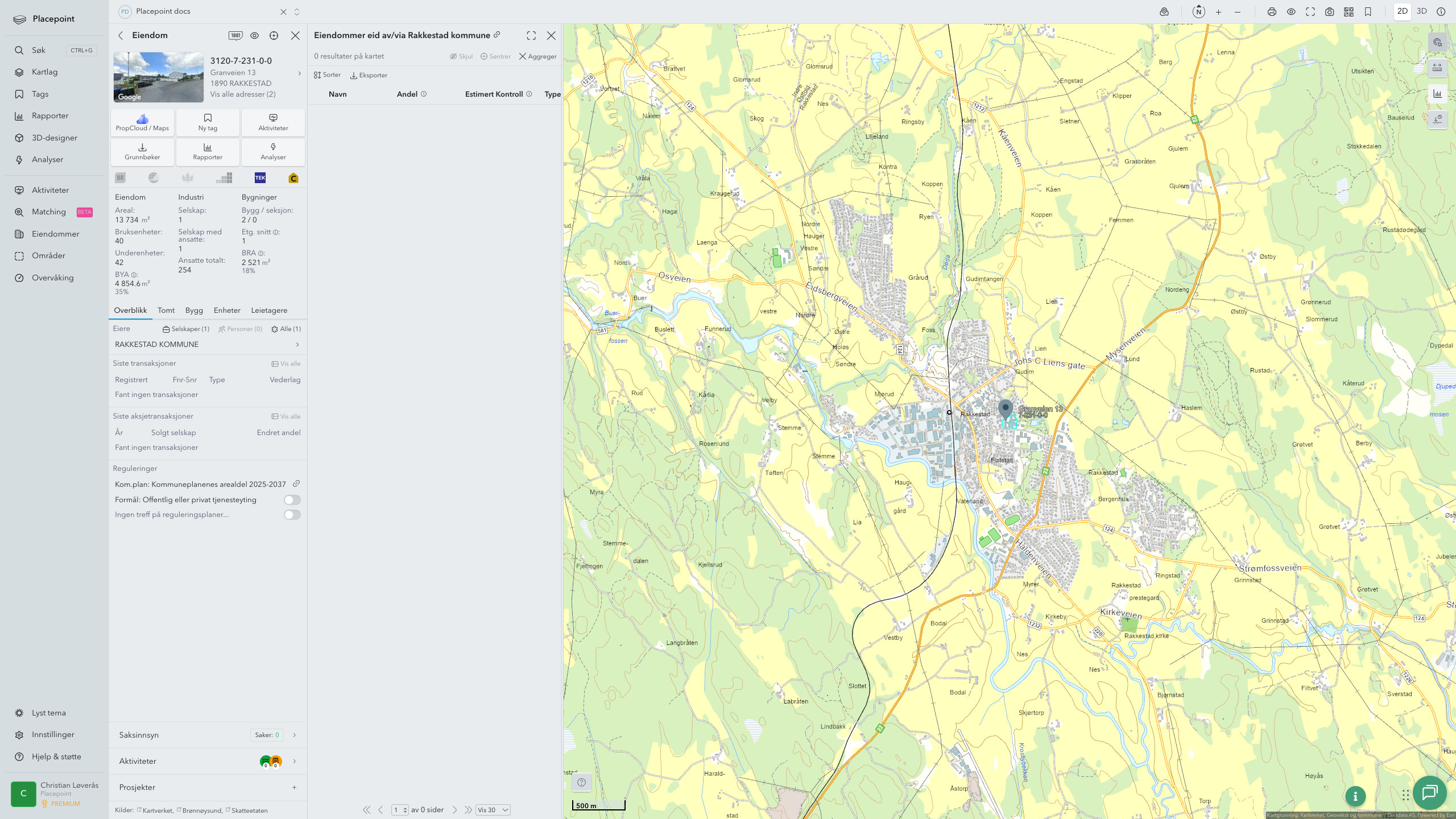Open the Google street view thumbnail
Image resolution: width=1456 pixels, height=819 pixels.
pos(159,77)
